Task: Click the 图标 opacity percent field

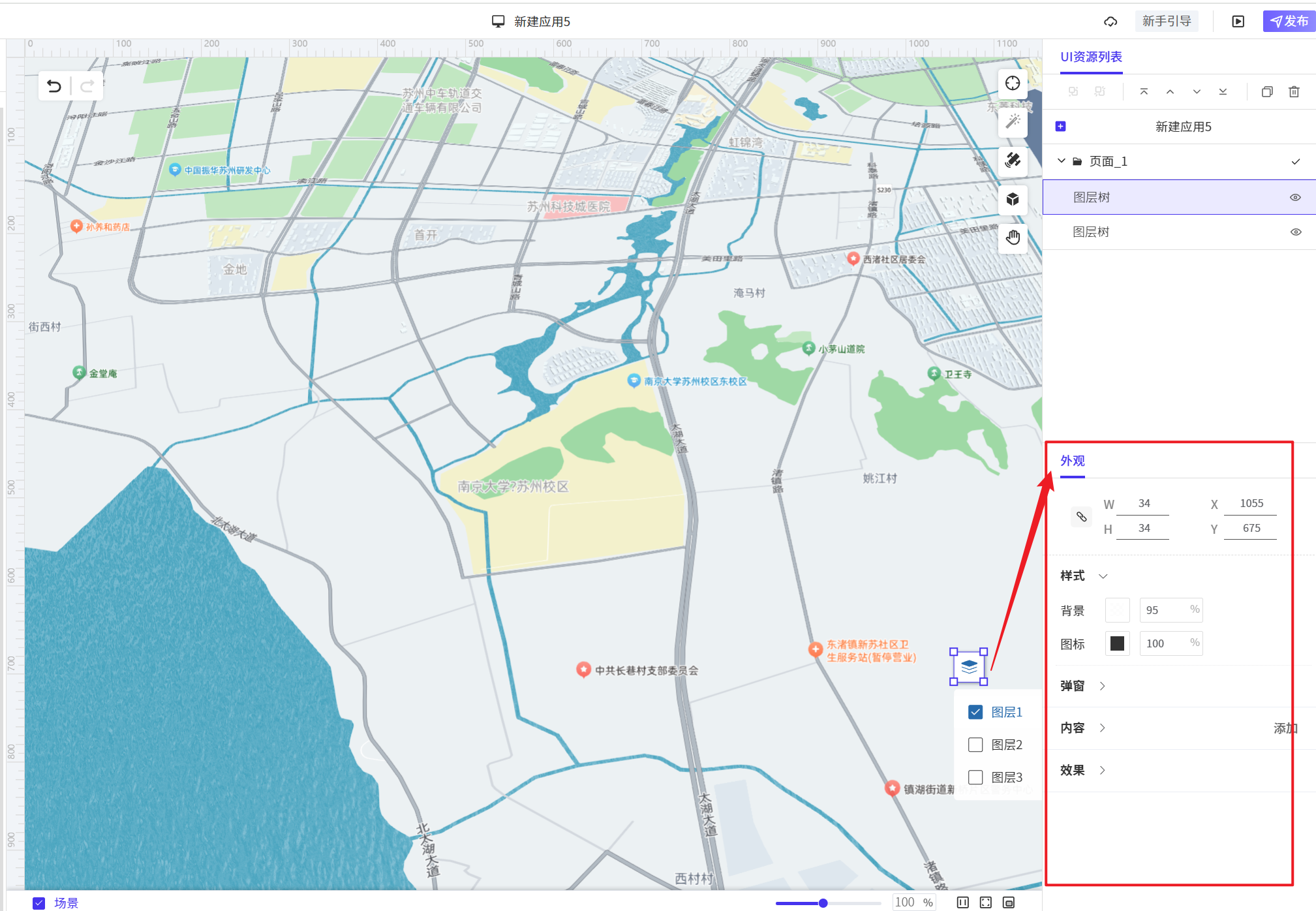Action: tap(1171, 643)
